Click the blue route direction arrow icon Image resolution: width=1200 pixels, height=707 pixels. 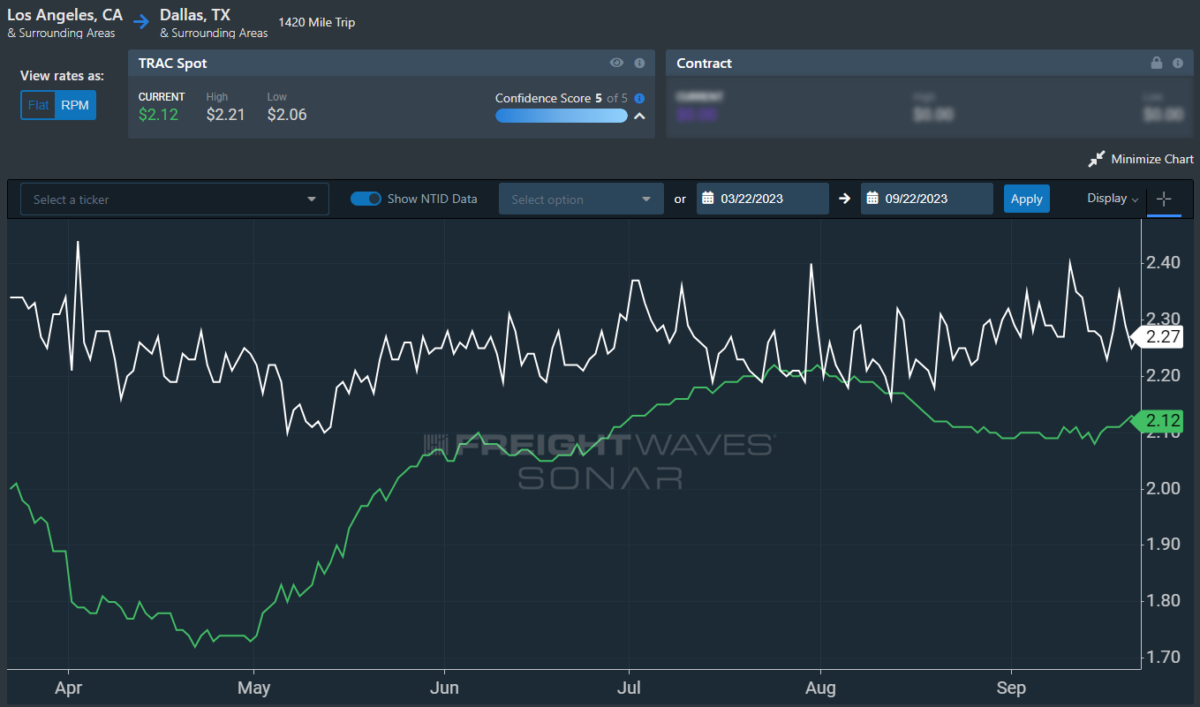[x=141, y=21]
